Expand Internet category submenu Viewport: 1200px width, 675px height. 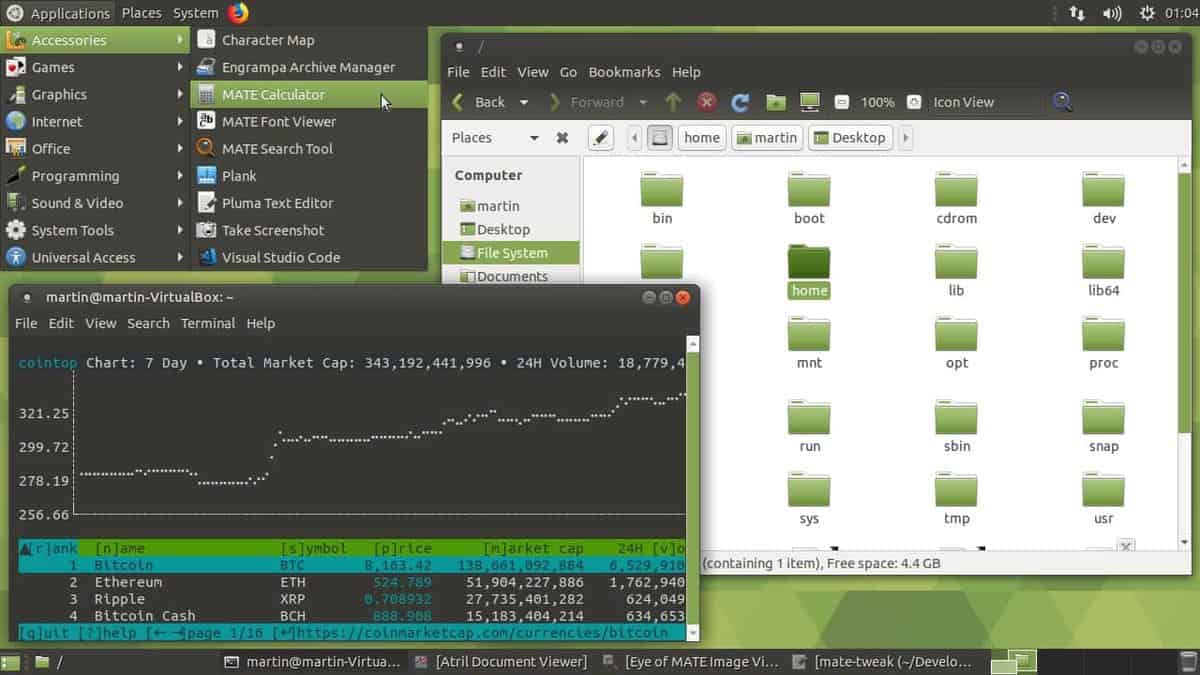94,121
